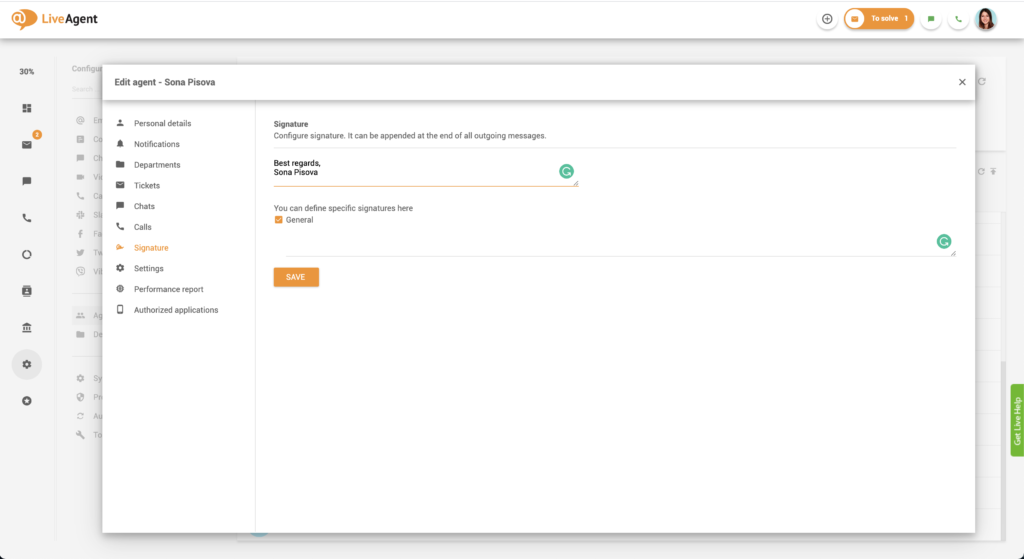This screenshot has height=559, width=1024.
Task: Open the knowledge base bank icon
Action: [x=27, y=328]
